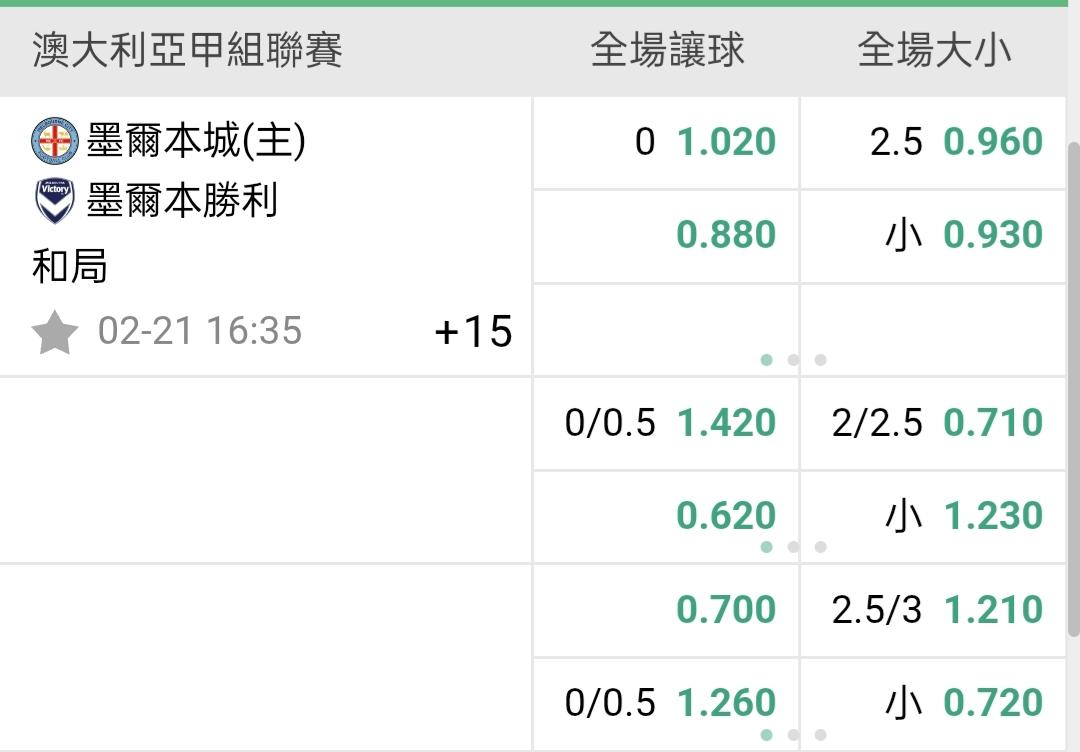Open the 澳大利亞甲組聯賽 league header

click(x=188, y=50)
